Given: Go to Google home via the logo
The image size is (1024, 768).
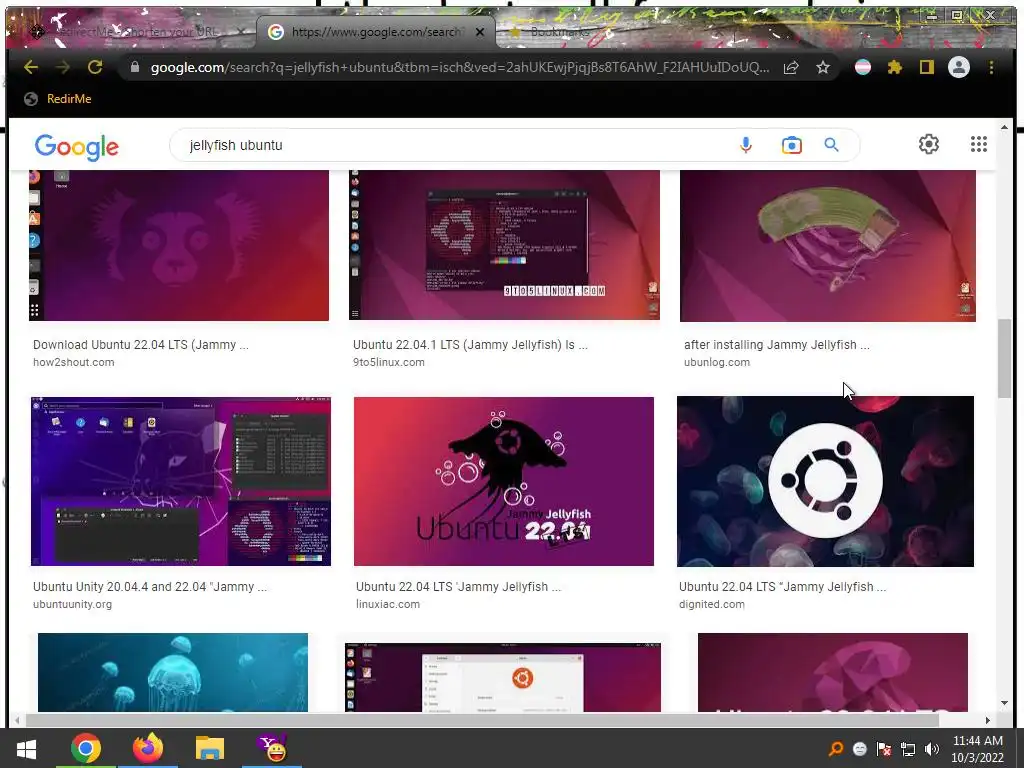Looking at the screenshot, I should [76, 146].
